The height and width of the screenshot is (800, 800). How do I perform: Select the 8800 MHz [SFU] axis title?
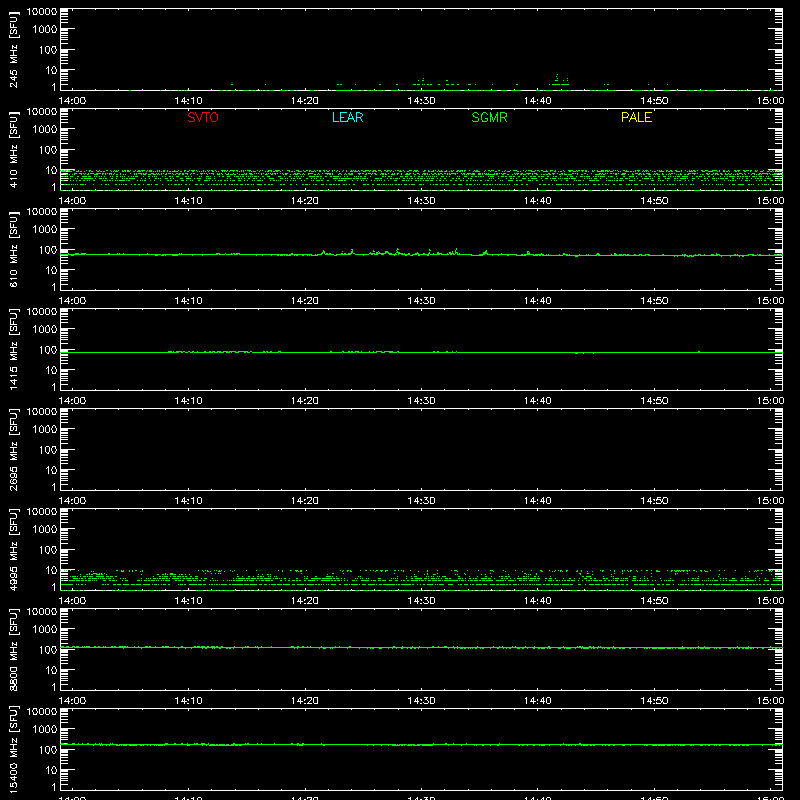tap(13, 649)
